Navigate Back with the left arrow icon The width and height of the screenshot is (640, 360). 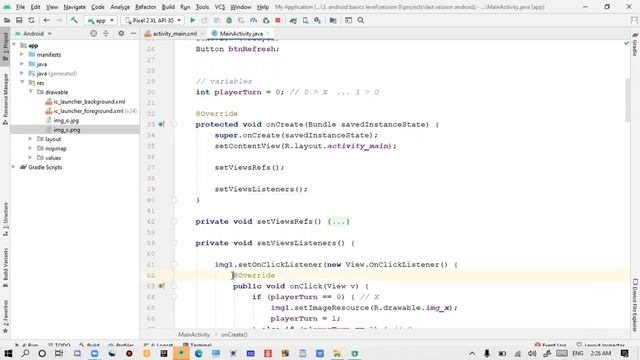[47, 20]
